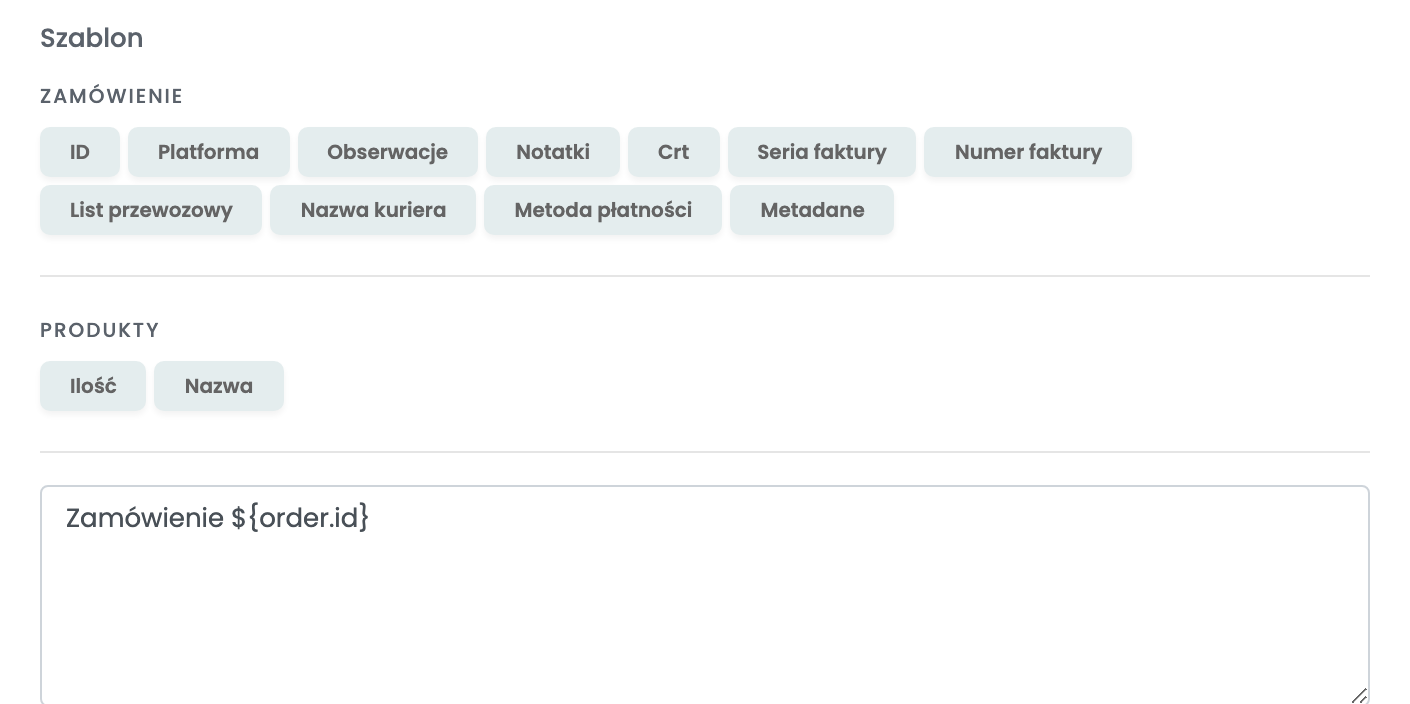Insert the Crt variable chip
Viewport: 1410px width, 704px height.
coord(674,152)
